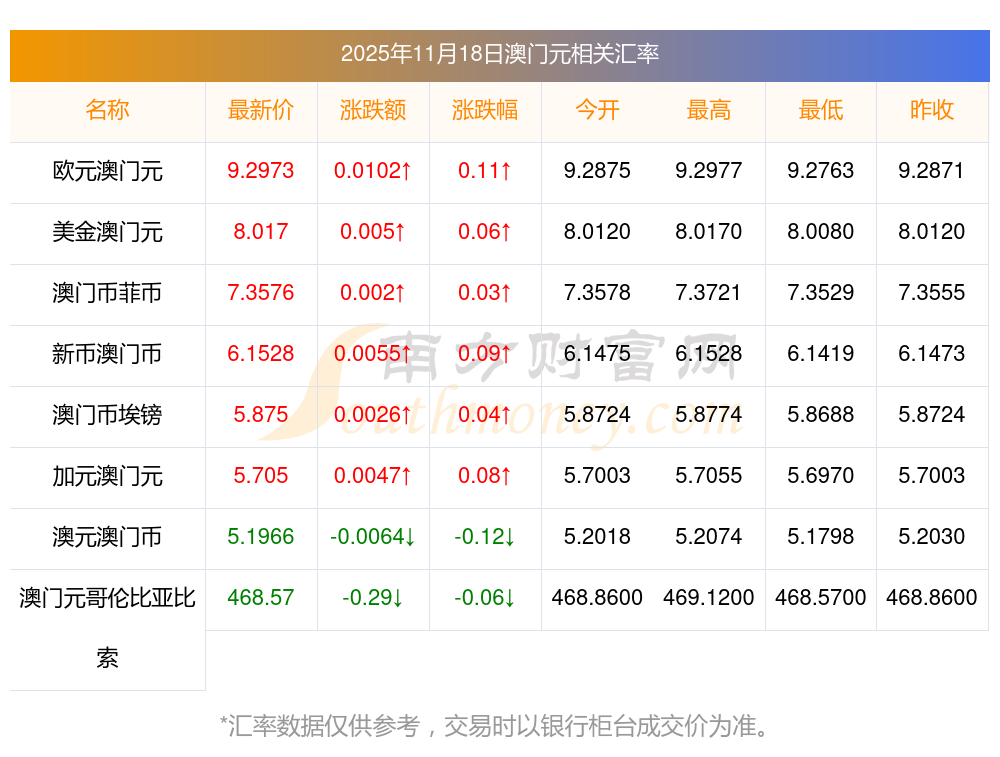Select the 最低 column header
Image resolution: width=1000 pixels, height=757 pixels.
[x=820, y=110]
